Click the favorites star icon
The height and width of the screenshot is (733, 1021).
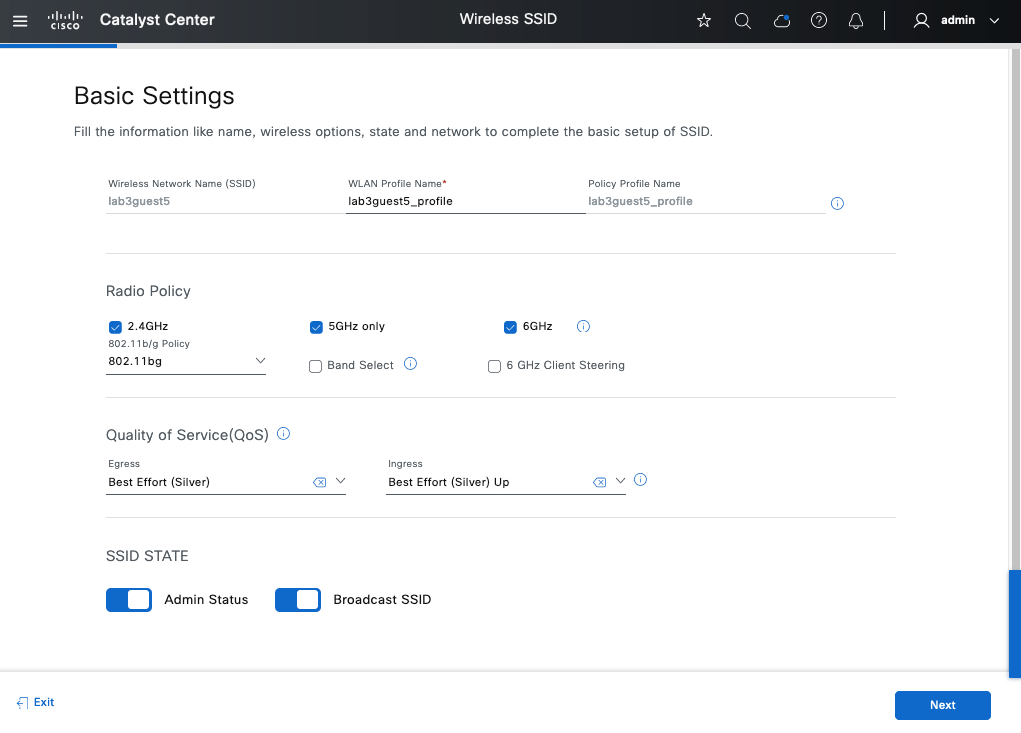point(704,20)
